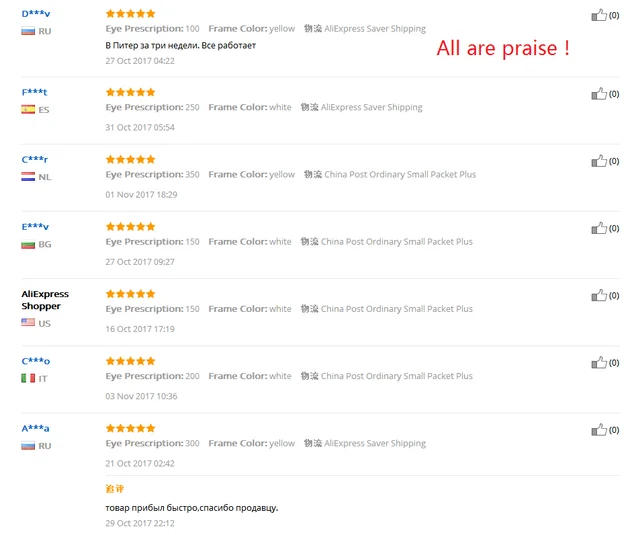The width and height of the screenshot is (640, 535).
Task: Open reviewer profile C***o
Action: click(36, 361)
